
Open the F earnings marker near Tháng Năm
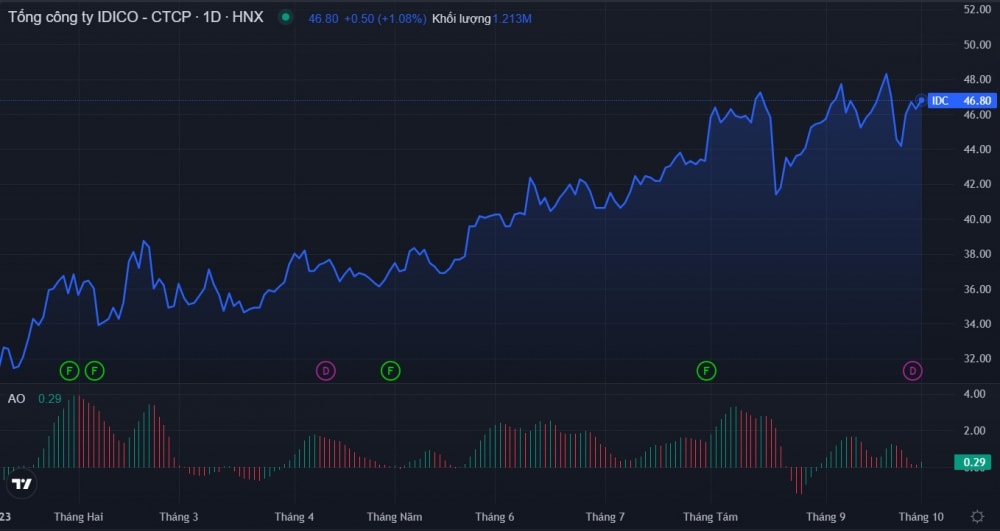390,370
